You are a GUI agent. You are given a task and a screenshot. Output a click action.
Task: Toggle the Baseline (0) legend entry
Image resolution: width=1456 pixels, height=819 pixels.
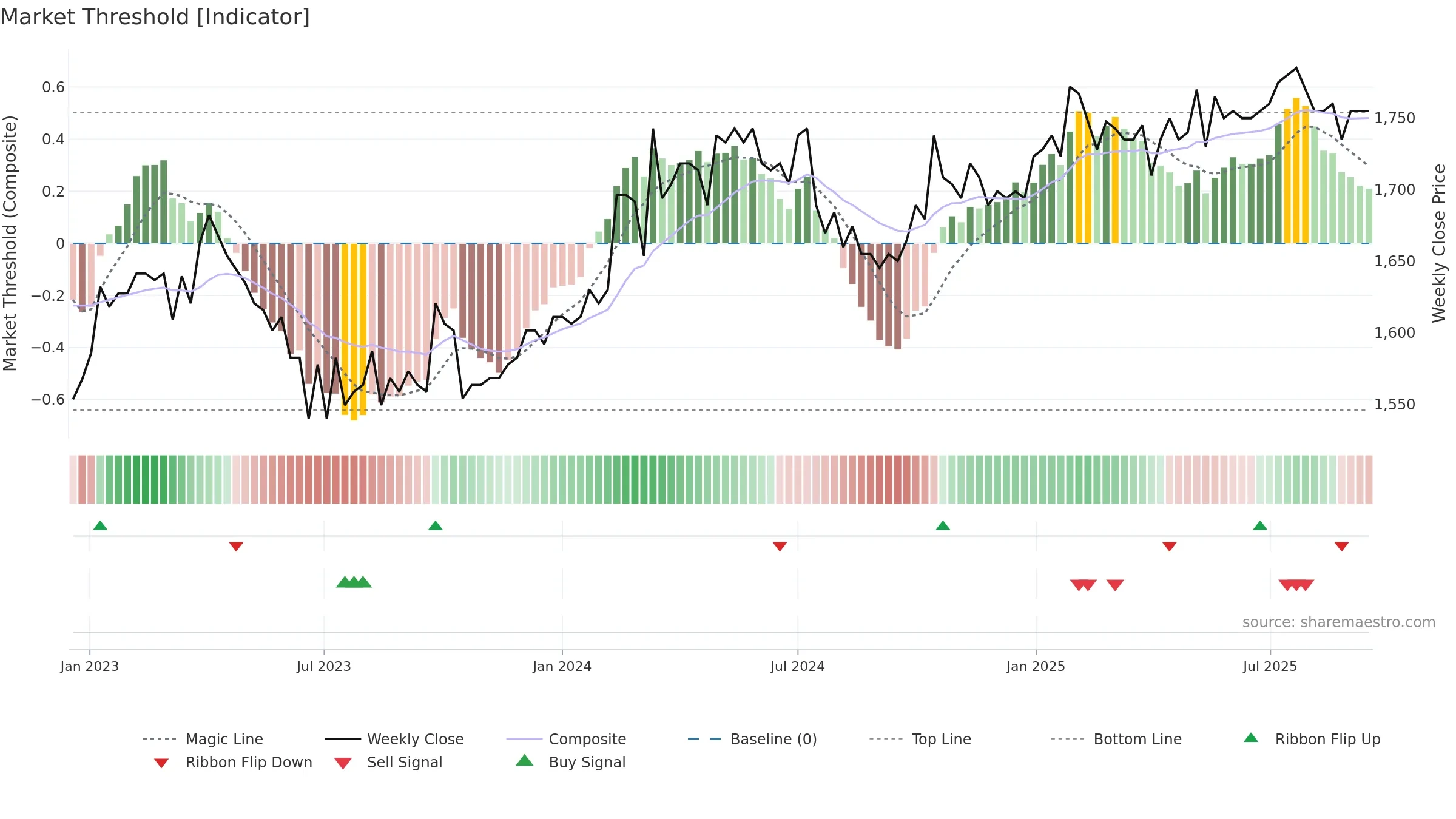pyautogui.click(x=752, y=739)
